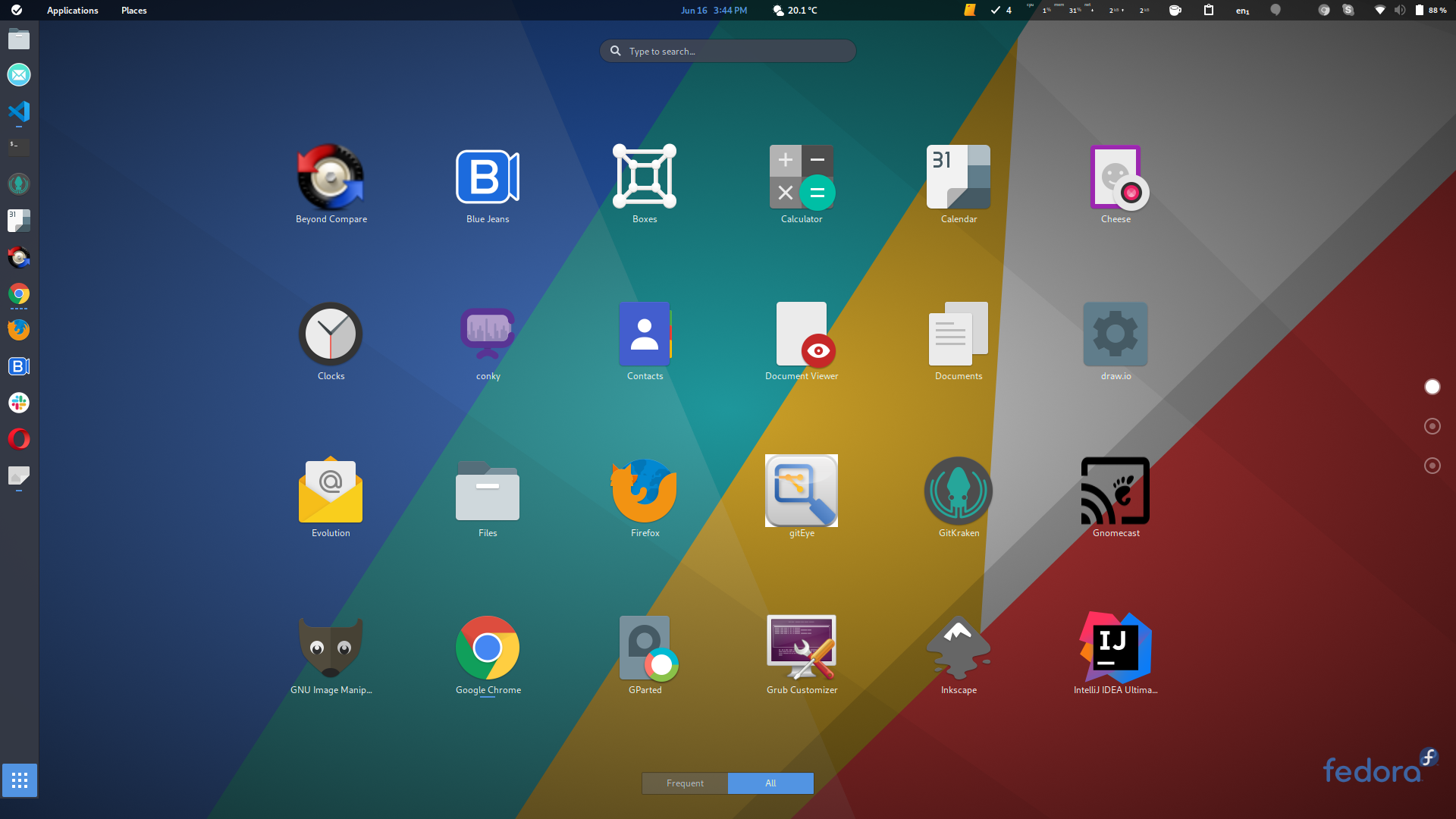The width and height of the screenshot is (1456, 819).
Task: Switch to the Frequent apps tab
Action: 684,783
